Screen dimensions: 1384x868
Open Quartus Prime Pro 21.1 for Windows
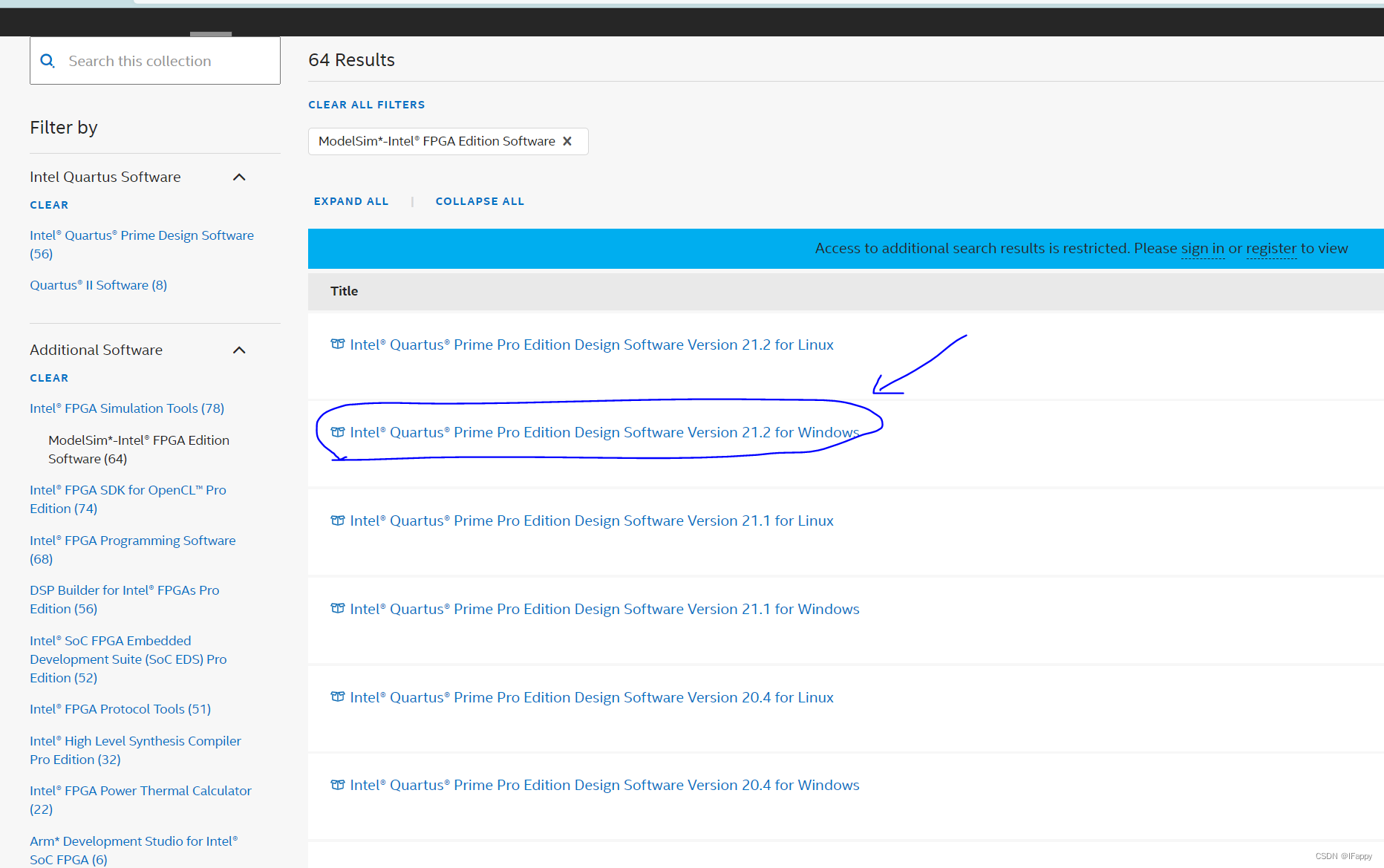[x=604, y=609]
